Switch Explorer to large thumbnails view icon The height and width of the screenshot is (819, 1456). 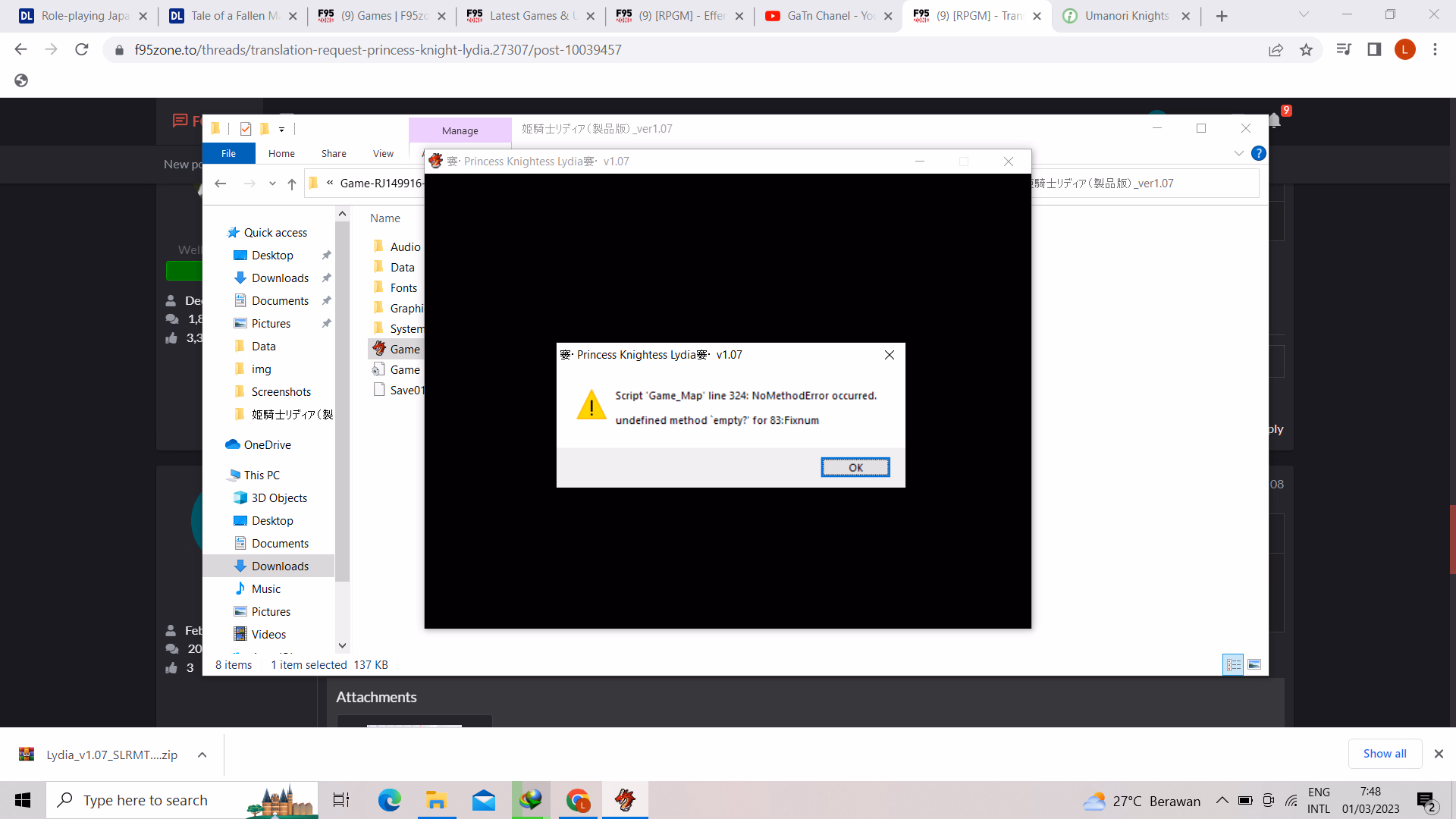1254,665
